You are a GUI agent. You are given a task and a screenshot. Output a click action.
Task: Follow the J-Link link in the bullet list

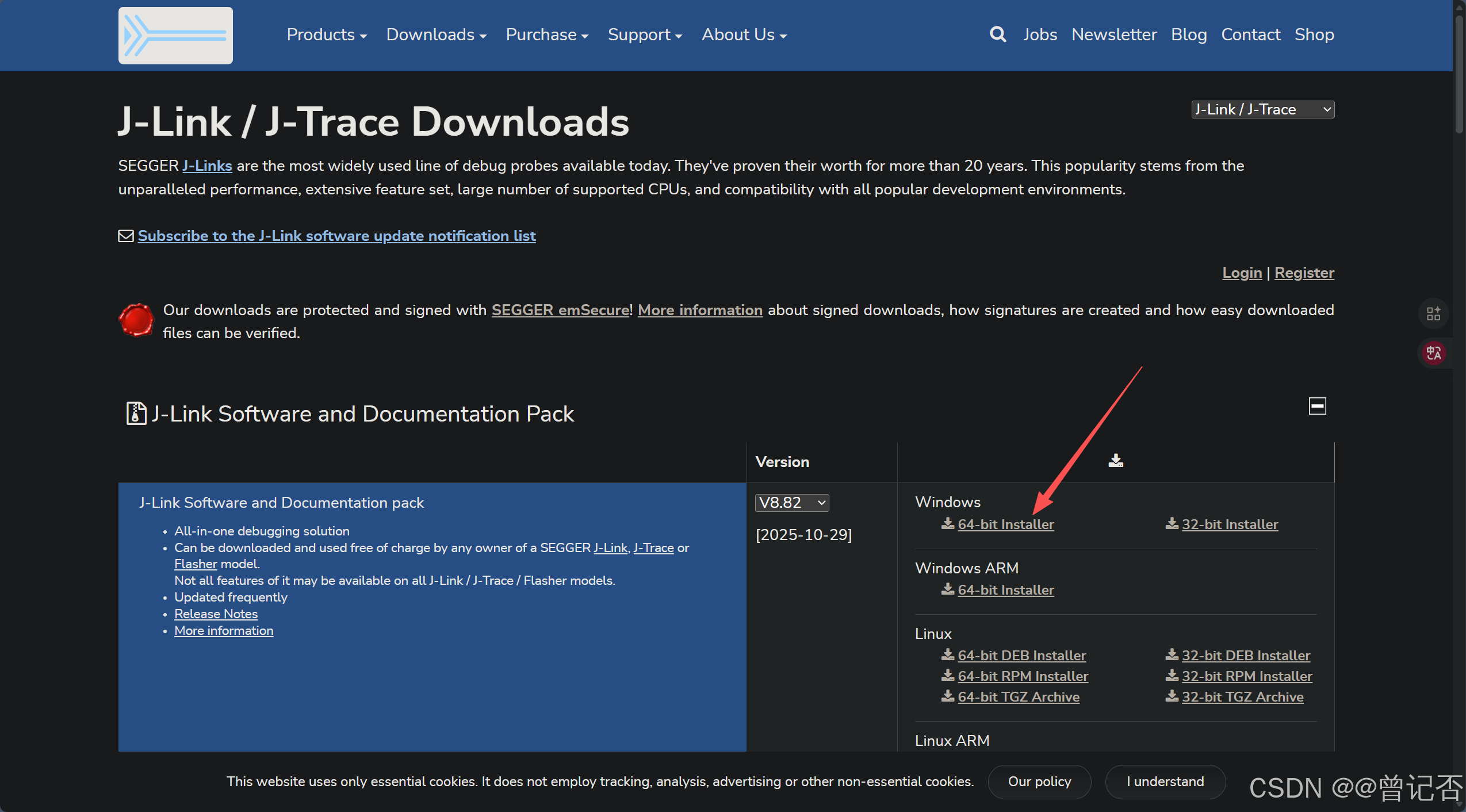[610, 547]
